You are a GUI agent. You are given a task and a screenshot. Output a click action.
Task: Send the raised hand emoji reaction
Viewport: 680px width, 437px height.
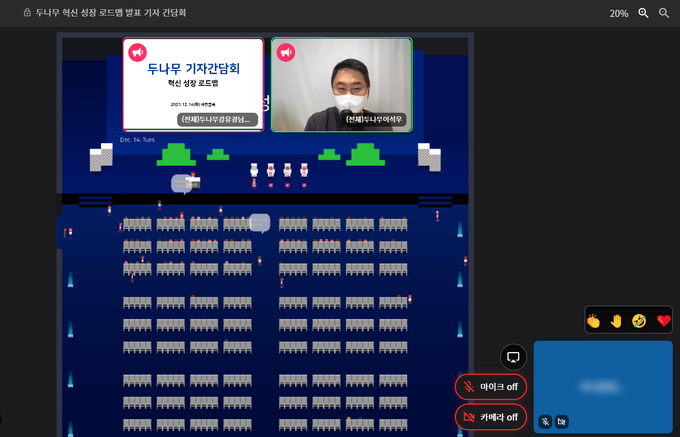click(616, 320)
